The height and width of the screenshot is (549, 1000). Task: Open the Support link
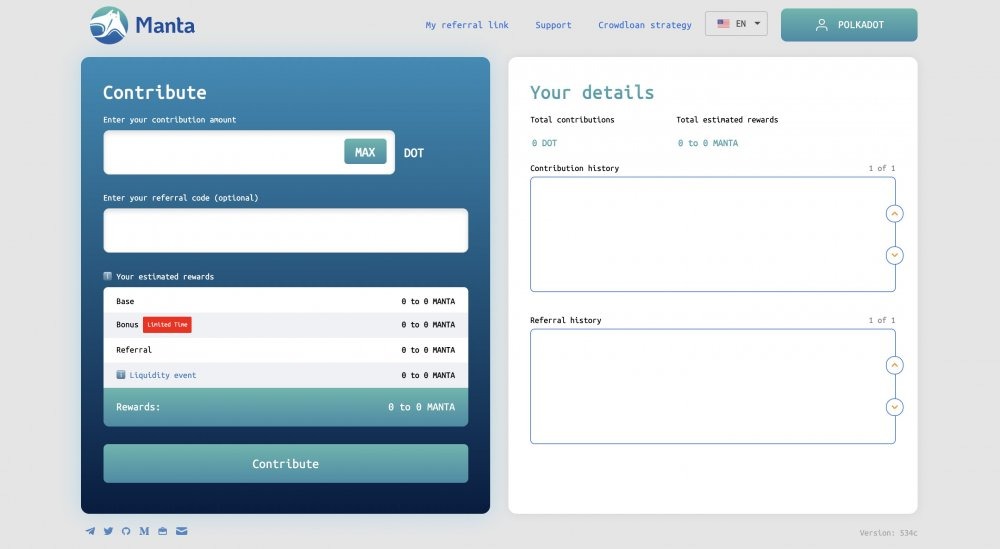pos(553,25)
